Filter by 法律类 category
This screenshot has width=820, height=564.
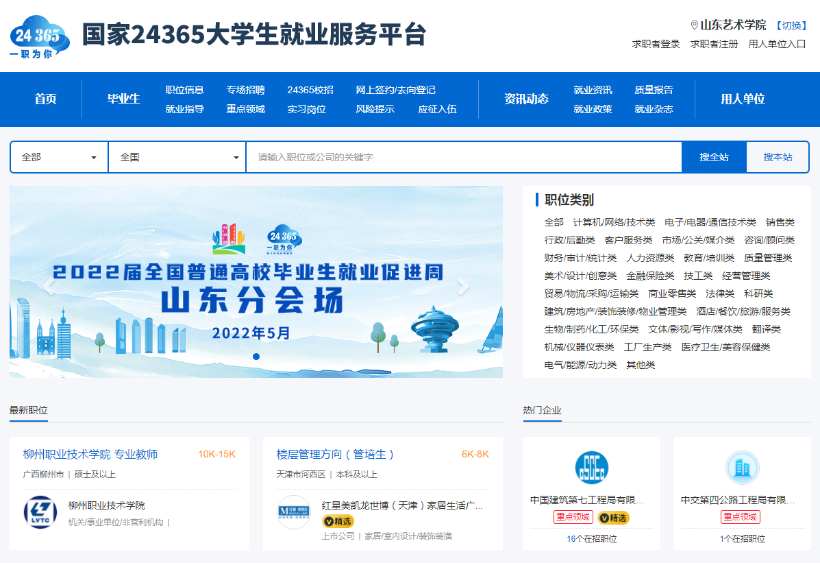720,294
